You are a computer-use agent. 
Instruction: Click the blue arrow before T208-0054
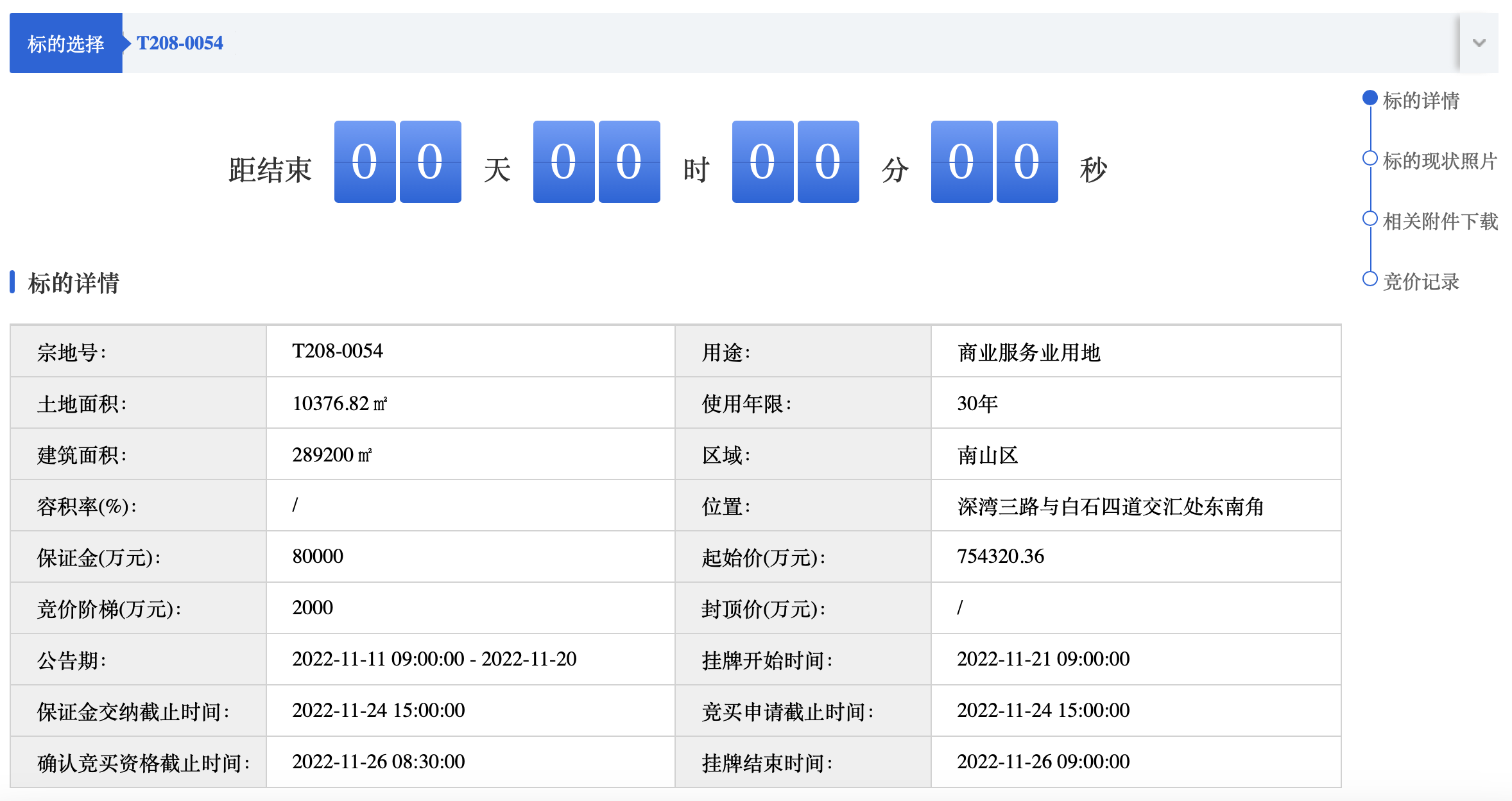(127, 43)
